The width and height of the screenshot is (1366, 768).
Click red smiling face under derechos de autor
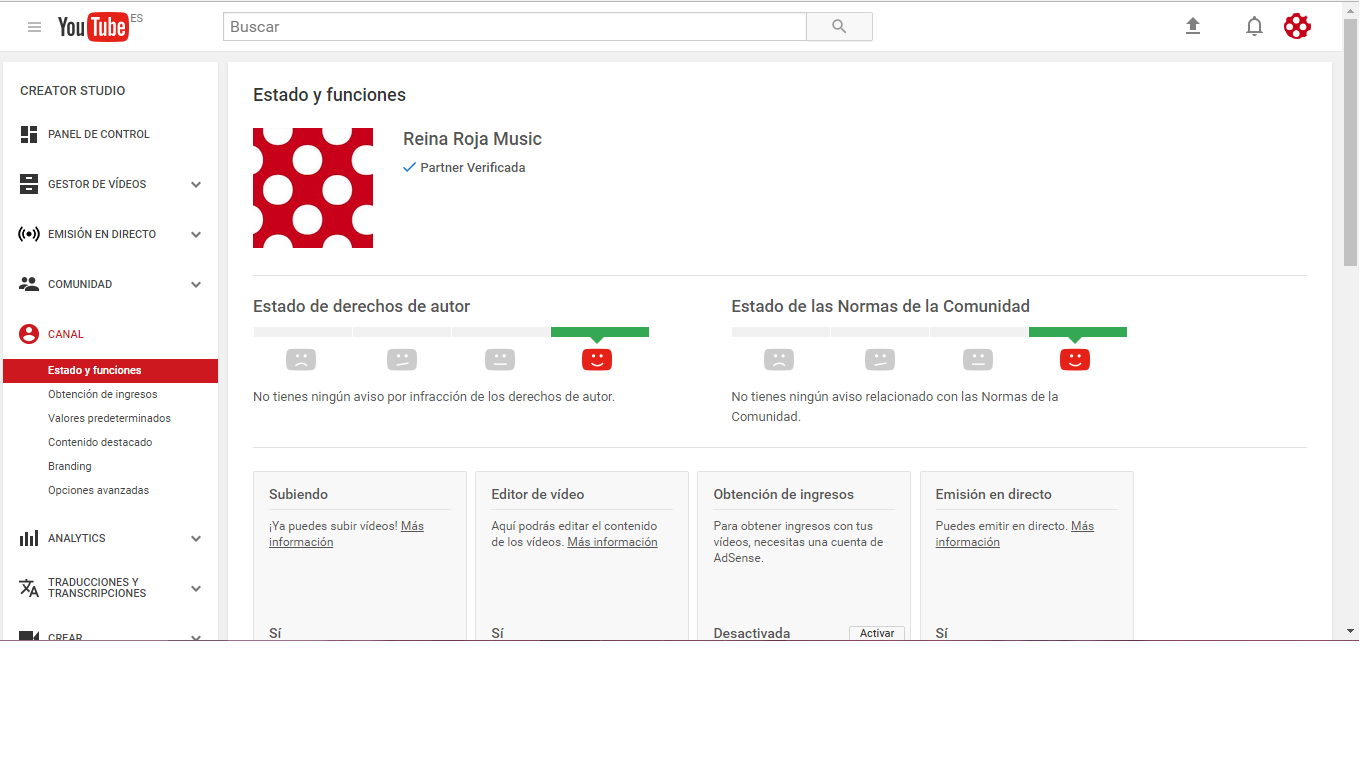tap(597, 360)
